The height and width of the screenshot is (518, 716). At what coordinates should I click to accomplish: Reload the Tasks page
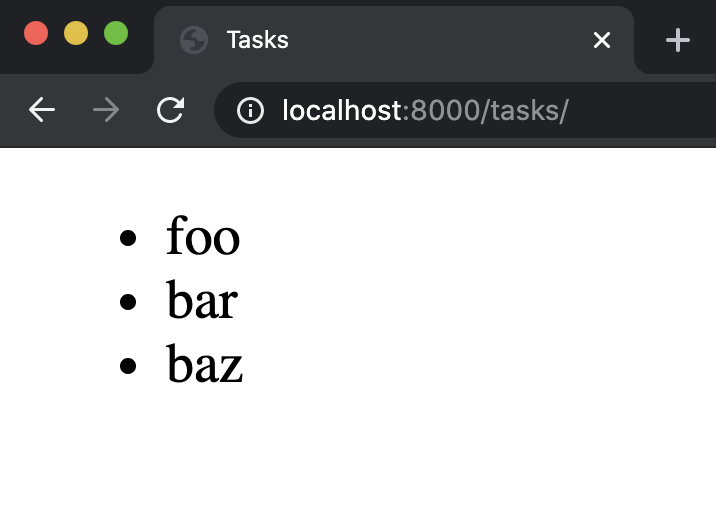point(171,110)
